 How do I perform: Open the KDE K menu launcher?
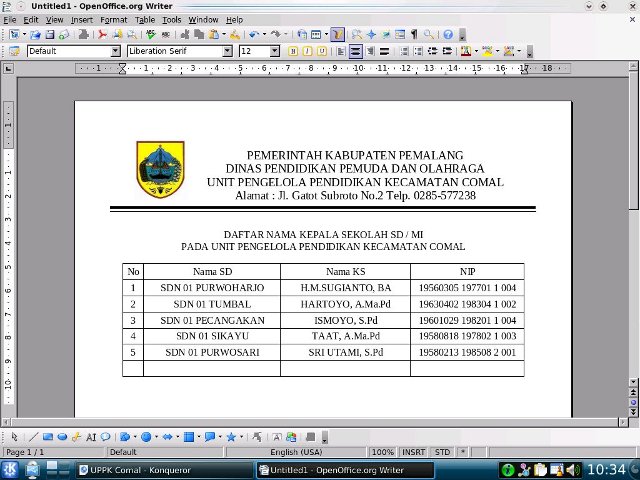click(10, 470)
